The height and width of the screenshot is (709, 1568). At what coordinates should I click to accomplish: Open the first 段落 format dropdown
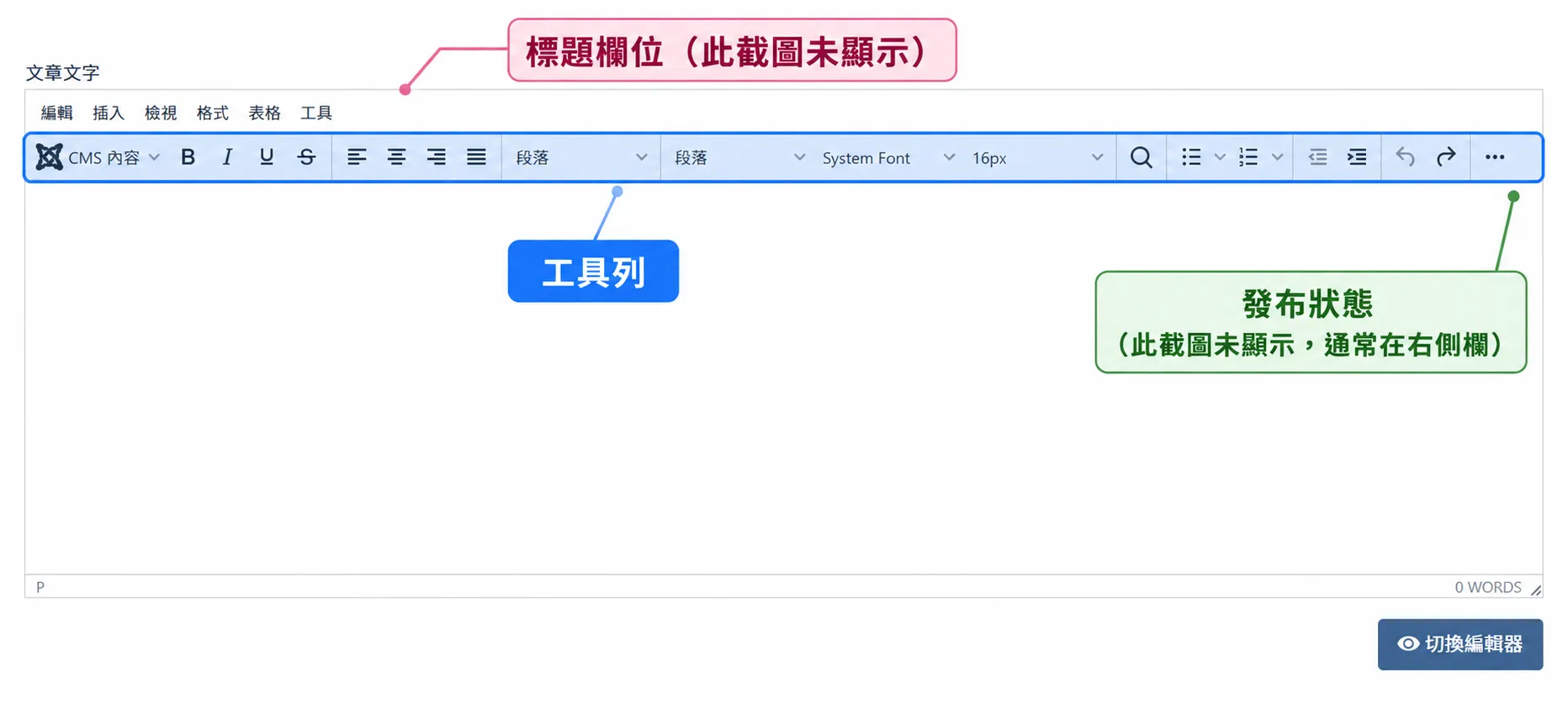tap(581, 157)
